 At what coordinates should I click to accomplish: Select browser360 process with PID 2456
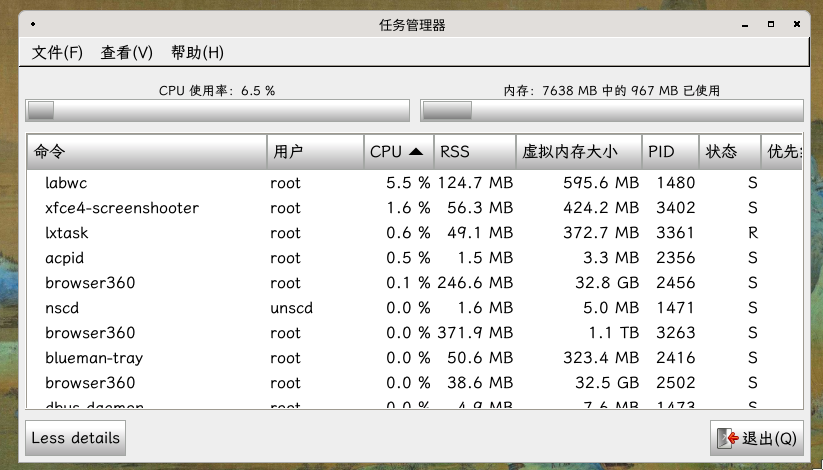tap(414, 283)
